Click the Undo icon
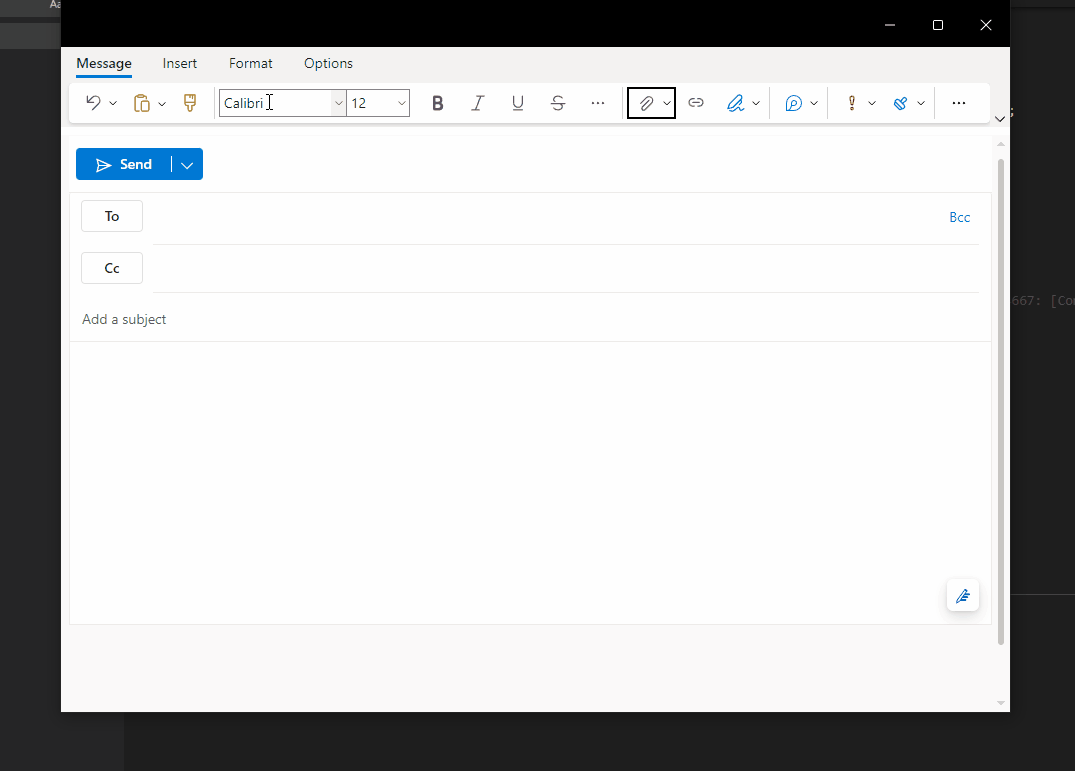Screen dimensions: 1075x771 92,102
